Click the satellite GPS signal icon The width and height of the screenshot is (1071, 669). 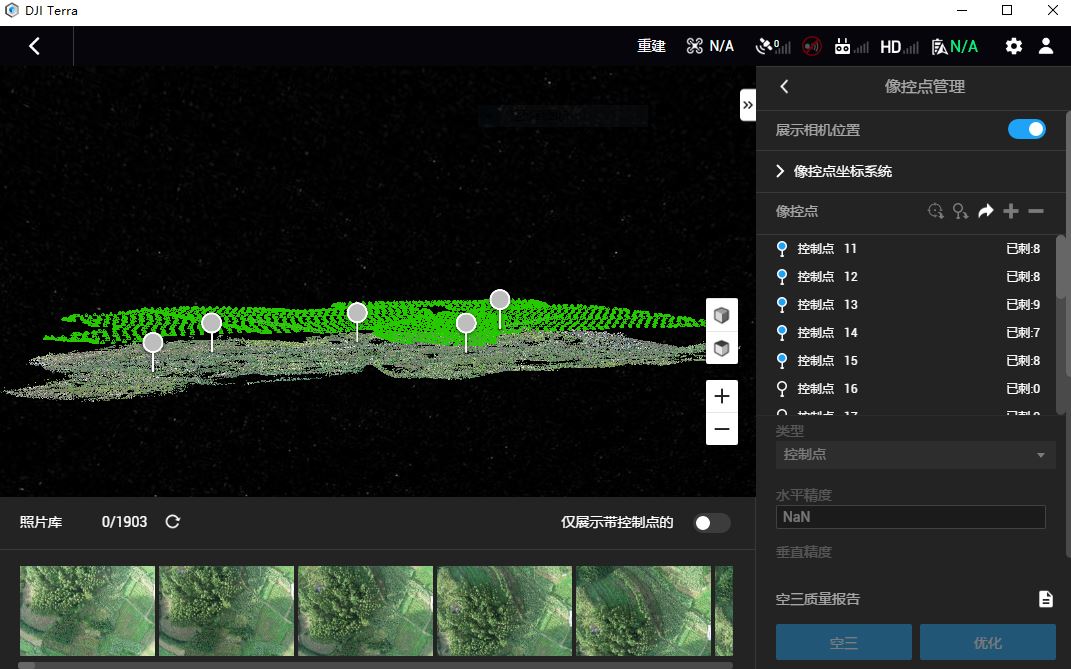773,46
